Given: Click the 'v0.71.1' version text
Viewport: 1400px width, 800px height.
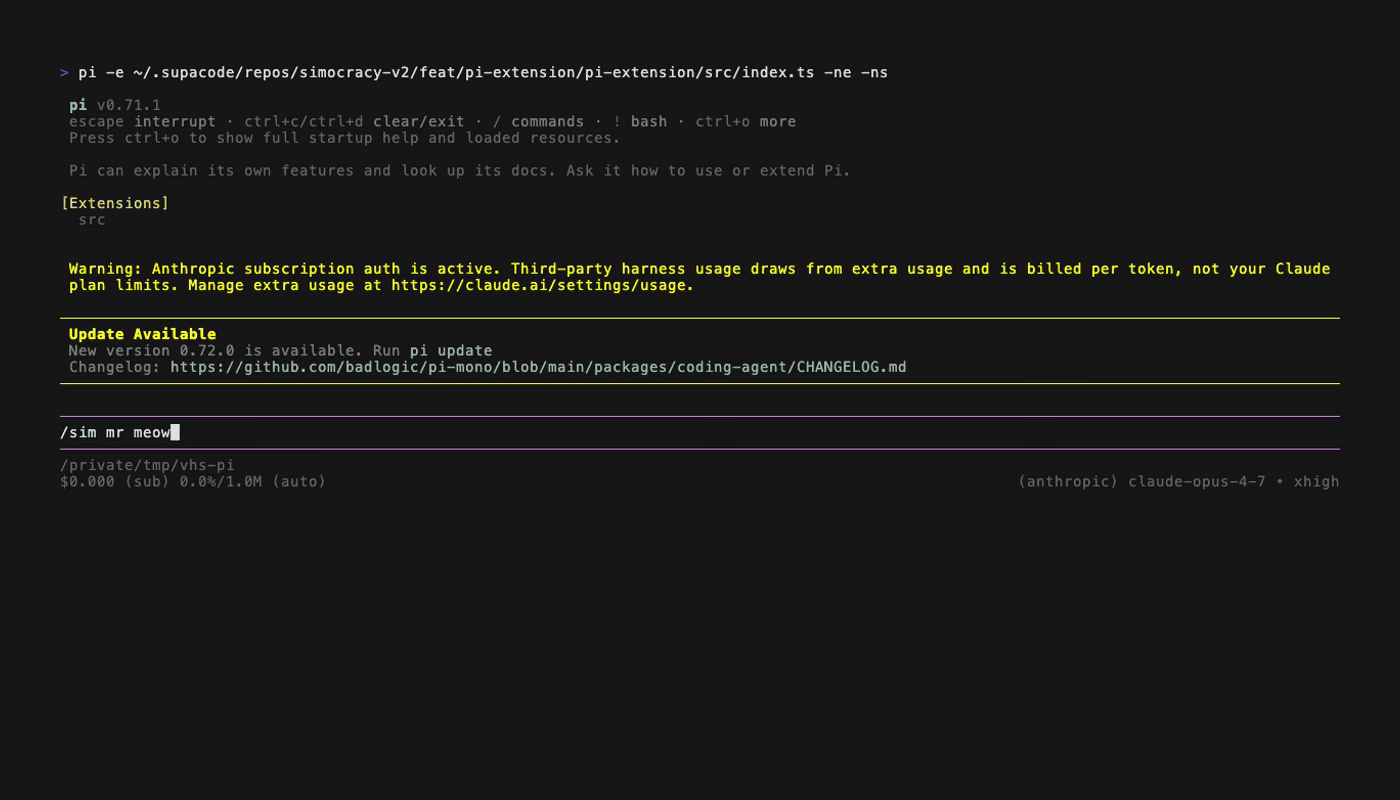Looking at the screenshot, I should pyautogui.click(x=129, y=105).
